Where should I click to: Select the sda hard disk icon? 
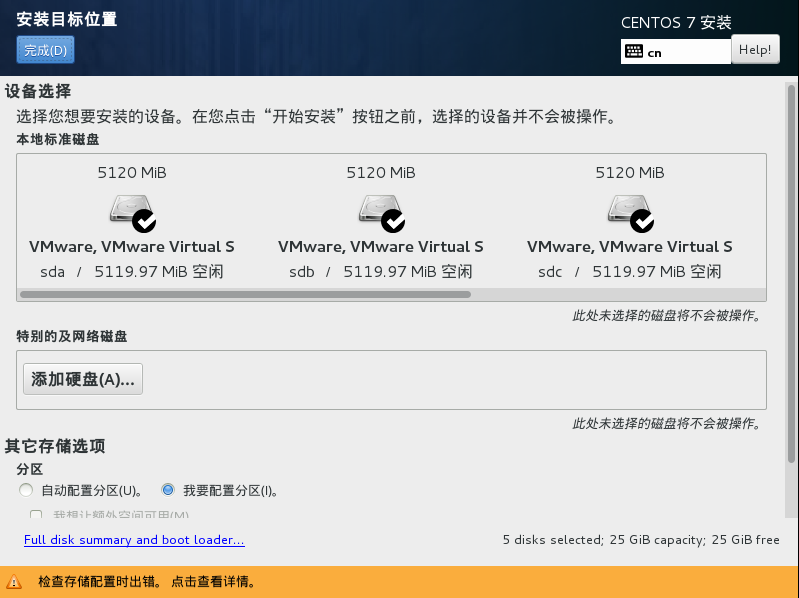click(x=132, y=213)
